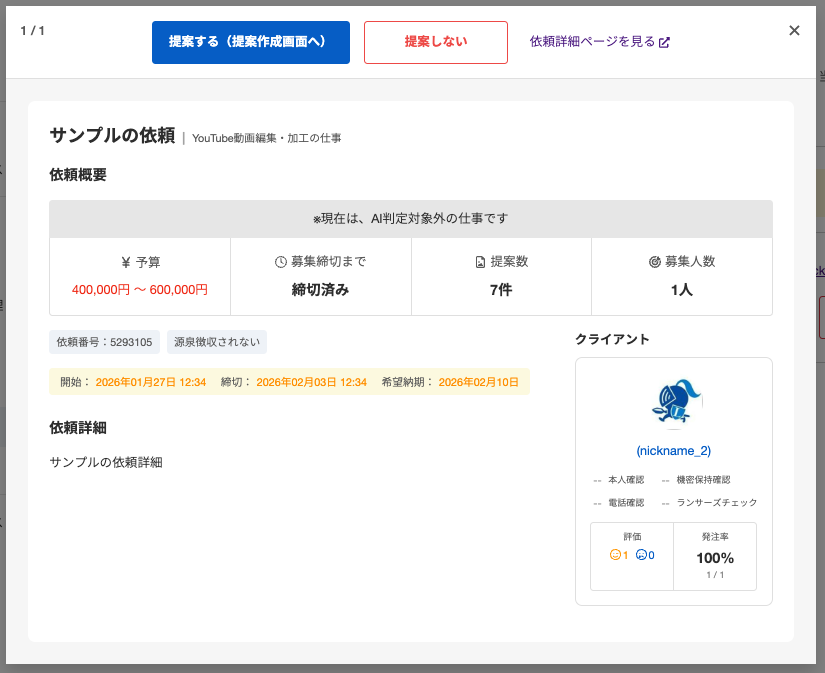Click the orange smiley positive rating icon
This screenshot has height=673, width=825.
(x=615, y=554)
